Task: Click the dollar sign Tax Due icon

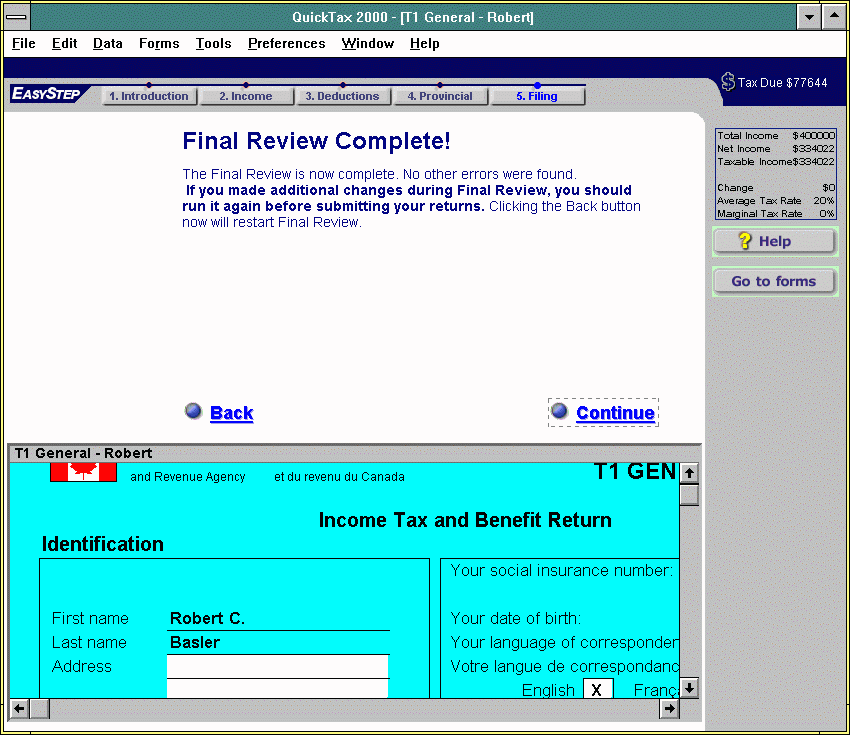Action: [x=727, y=82]
